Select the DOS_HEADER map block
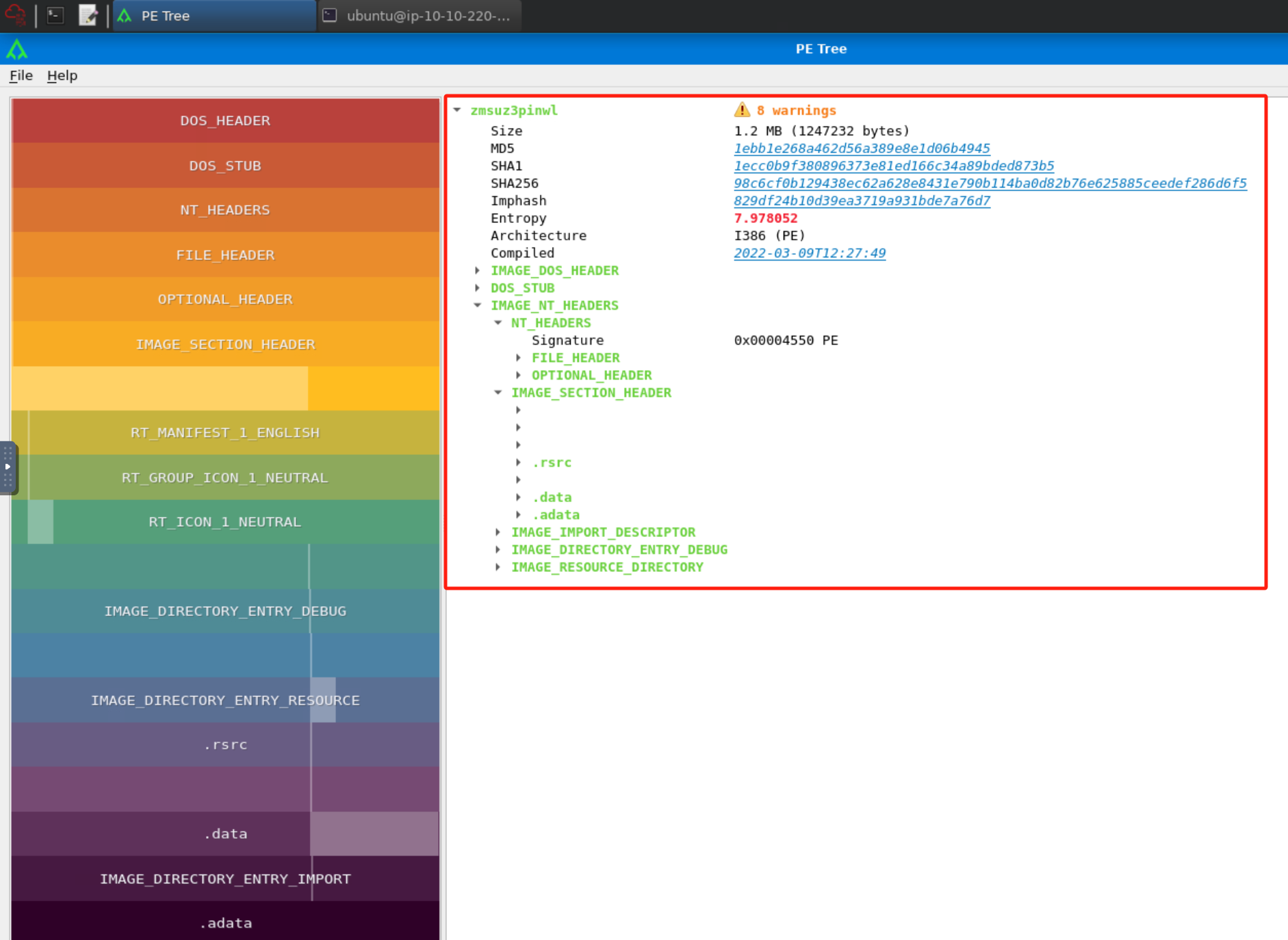The image size is (1288, 940). click(225, 120)
